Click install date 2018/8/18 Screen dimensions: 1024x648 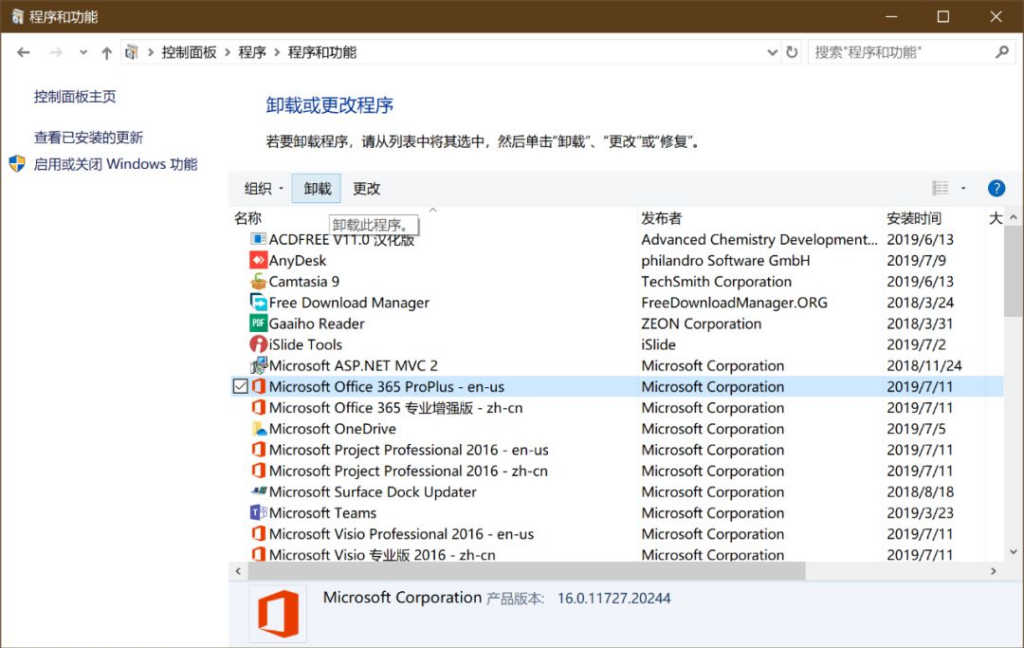coord(920,492)
